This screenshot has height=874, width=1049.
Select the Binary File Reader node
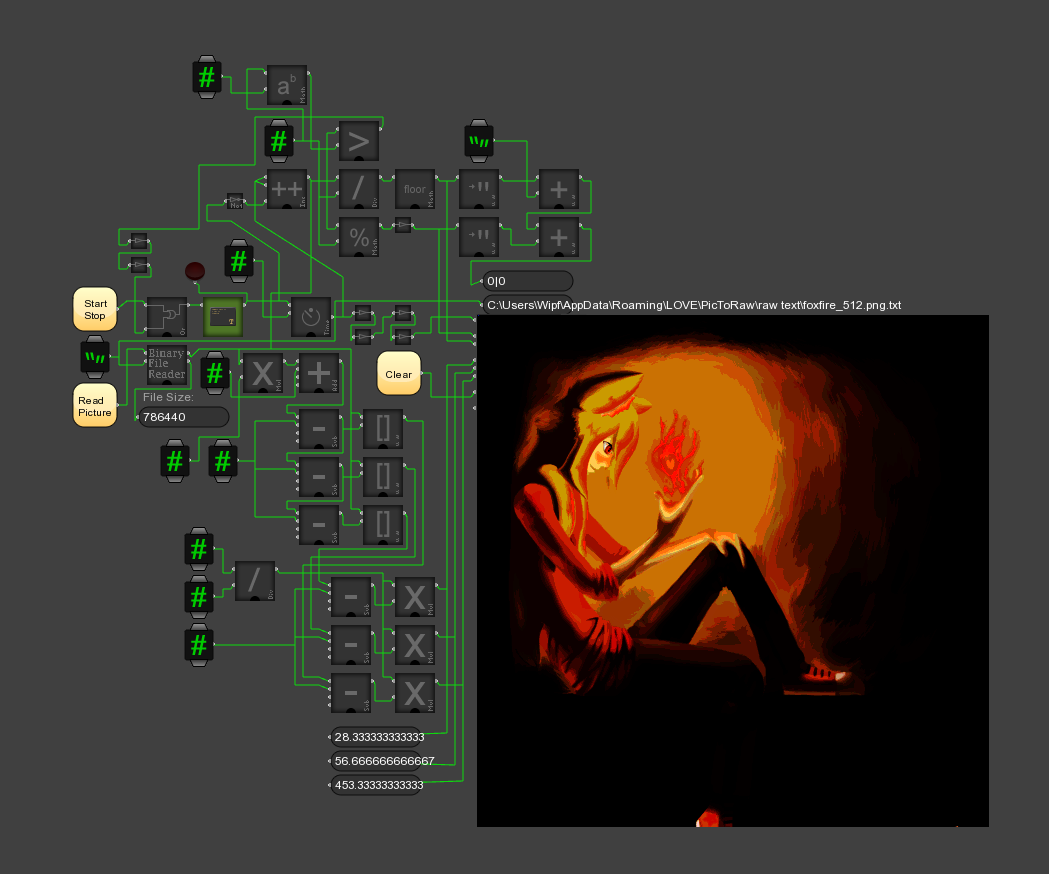166,364
